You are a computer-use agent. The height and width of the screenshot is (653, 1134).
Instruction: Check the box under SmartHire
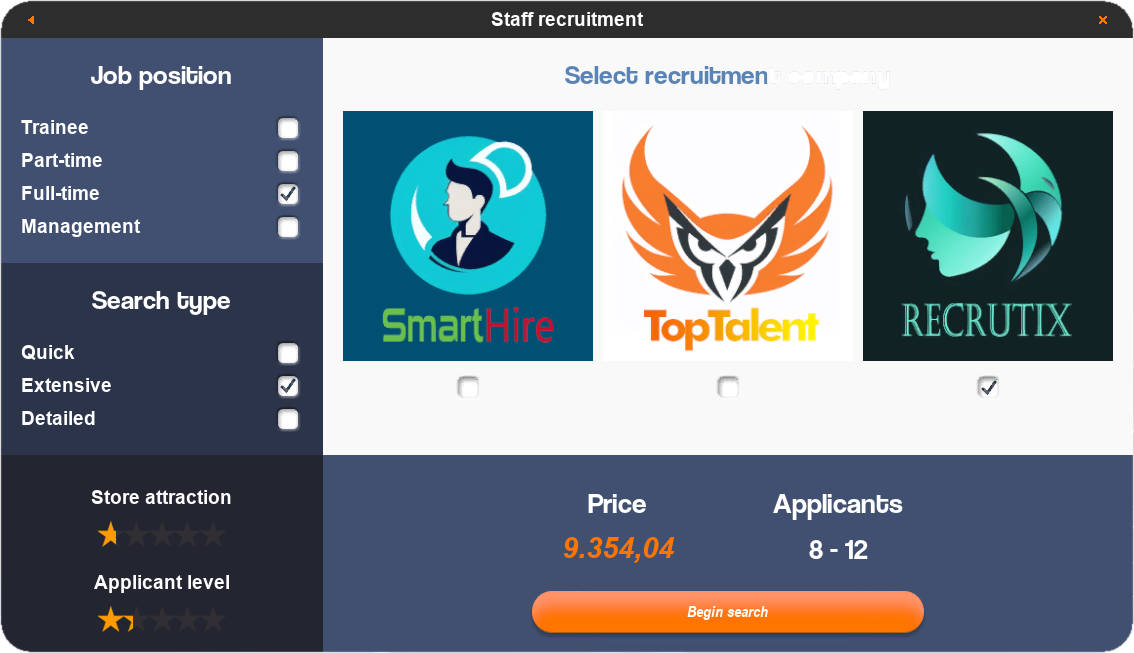click(468, 387)
